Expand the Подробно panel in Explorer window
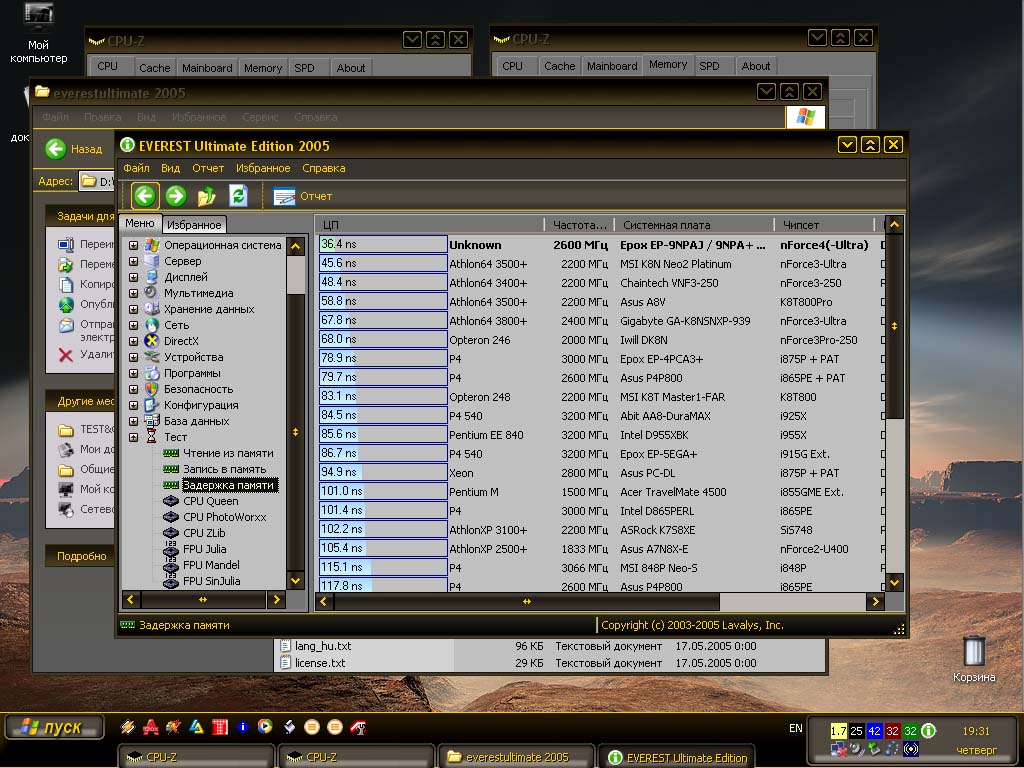Viewport: 1024px width, 768px height. (82, 556)
